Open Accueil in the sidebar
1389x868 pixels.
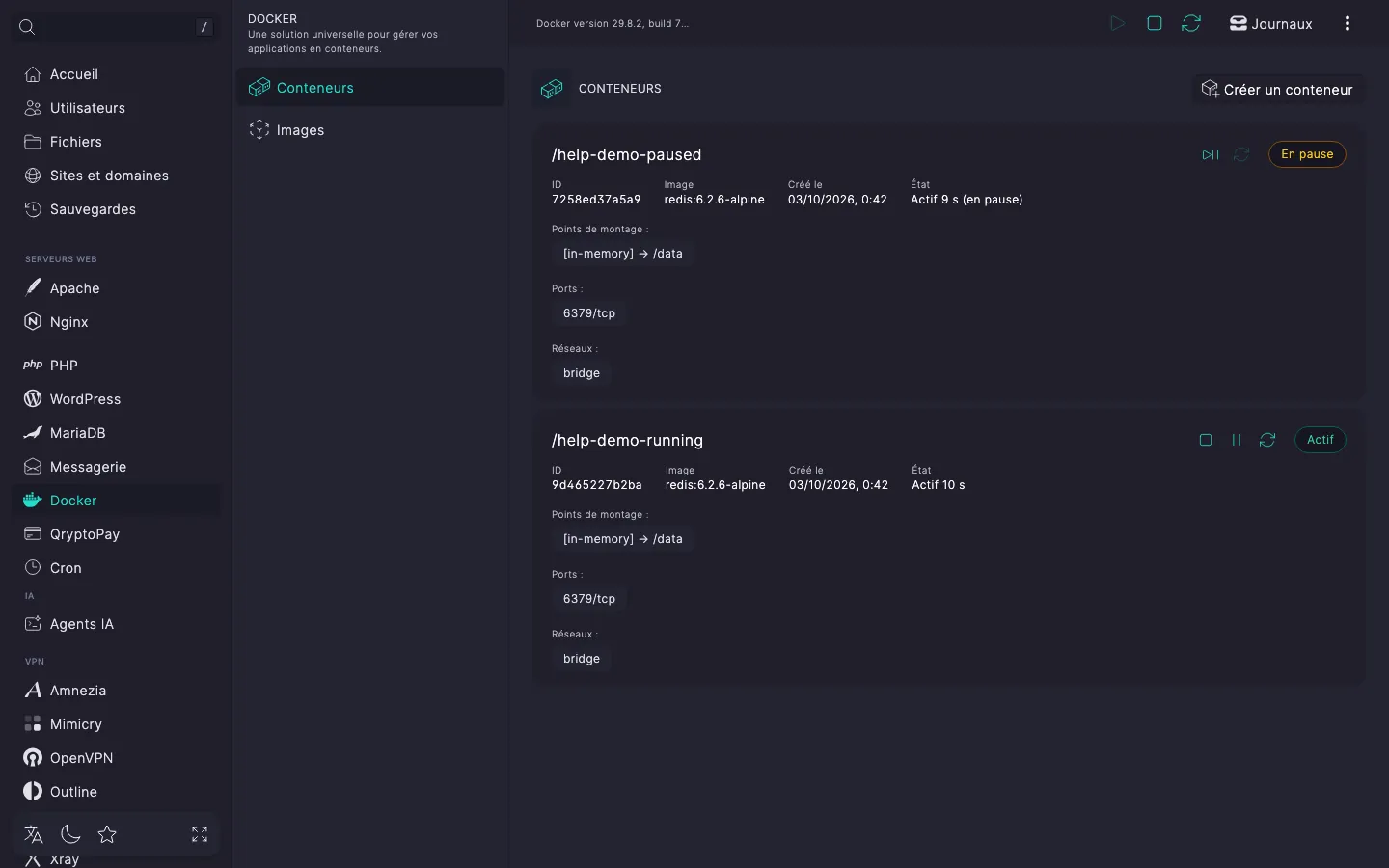point(116,74)
